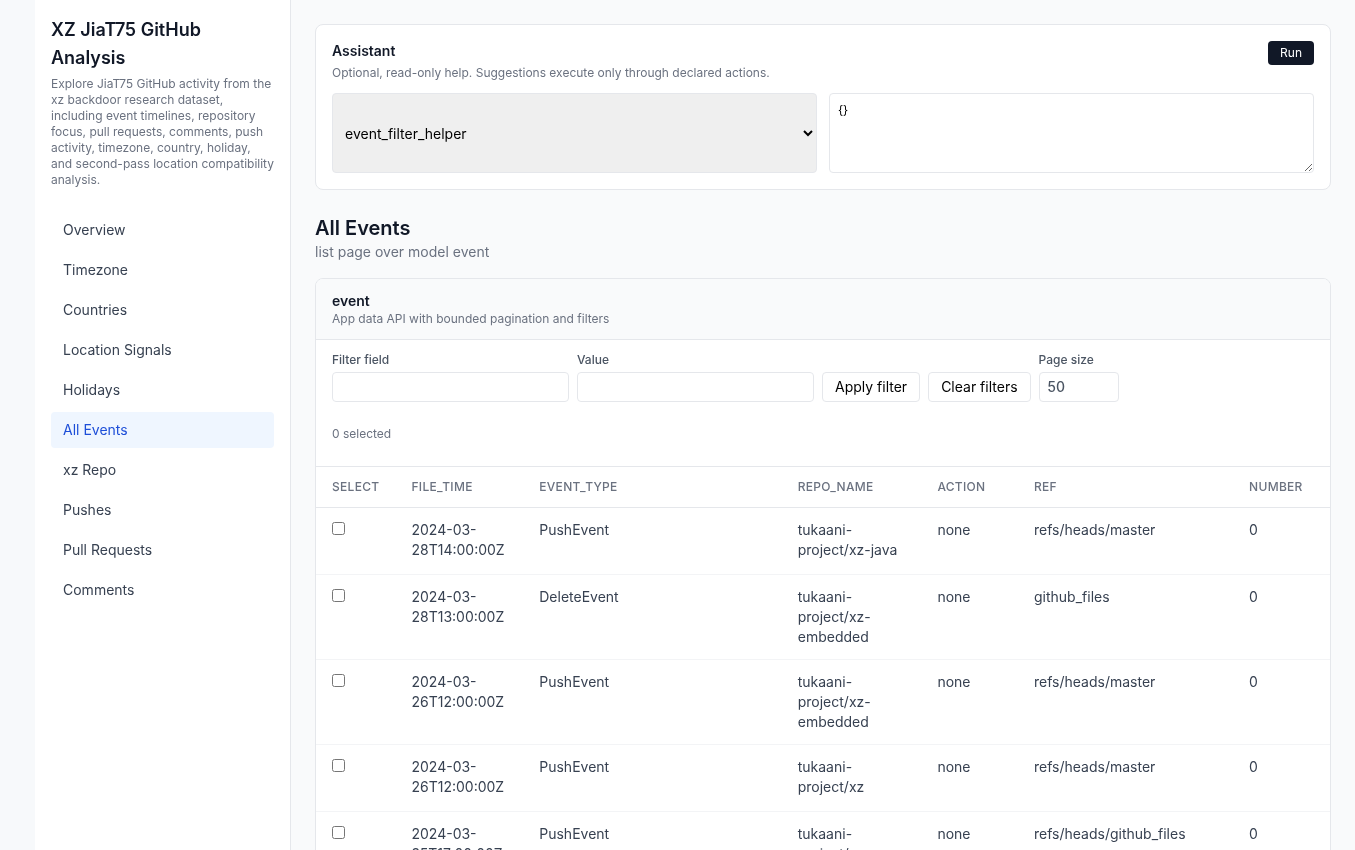Click the REF column header
Screen dimensions: 1355x850
[1045, 487]
